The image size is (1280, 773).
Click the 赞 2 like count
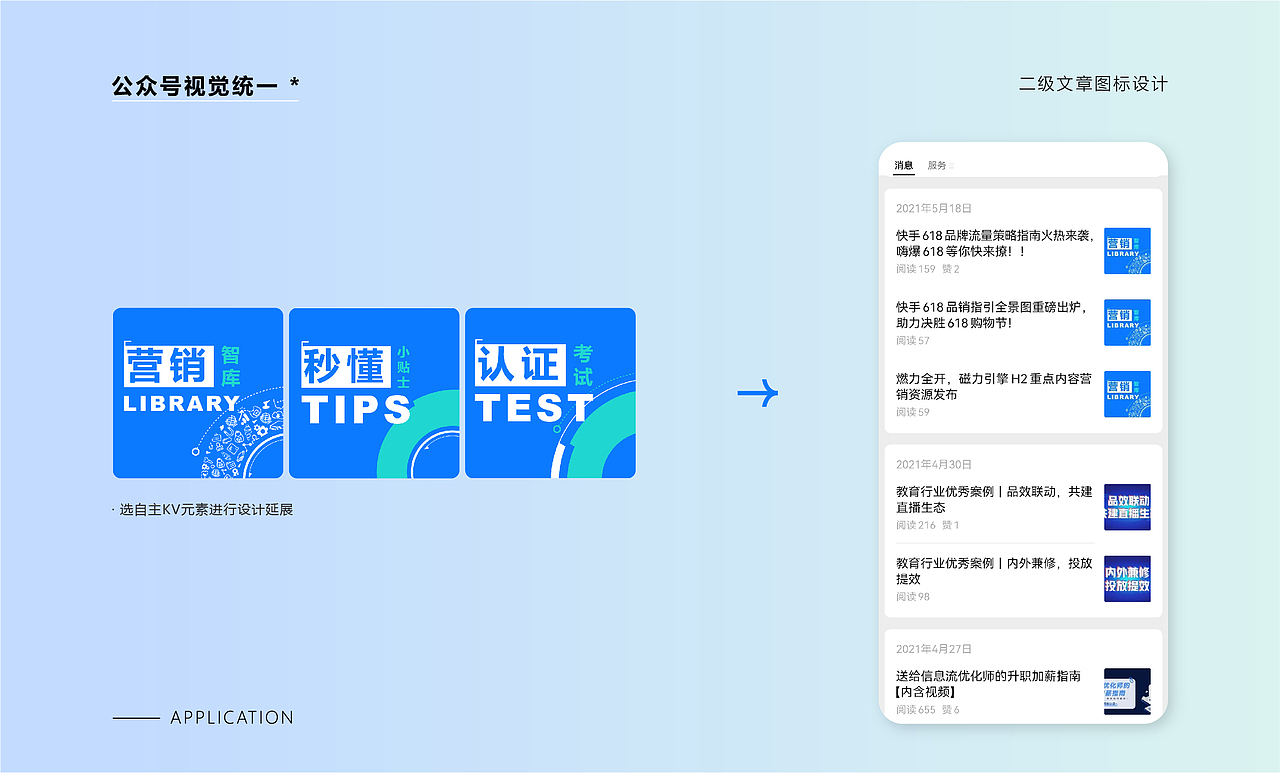[951, 269]
